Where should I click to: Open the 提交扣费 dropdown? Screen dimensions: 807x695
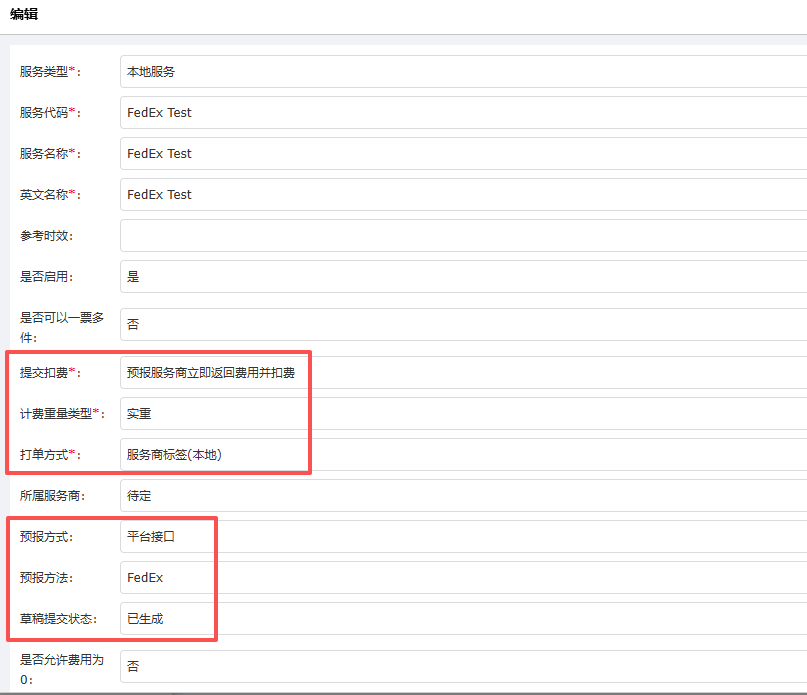(x=462, y=373)
